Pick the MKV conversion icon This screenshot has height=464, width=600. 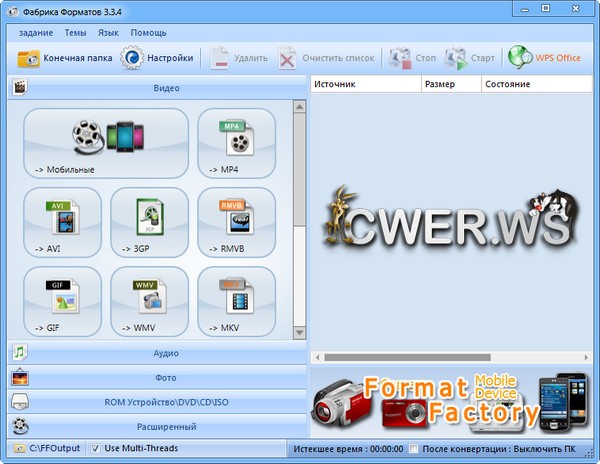click(236, 299)
